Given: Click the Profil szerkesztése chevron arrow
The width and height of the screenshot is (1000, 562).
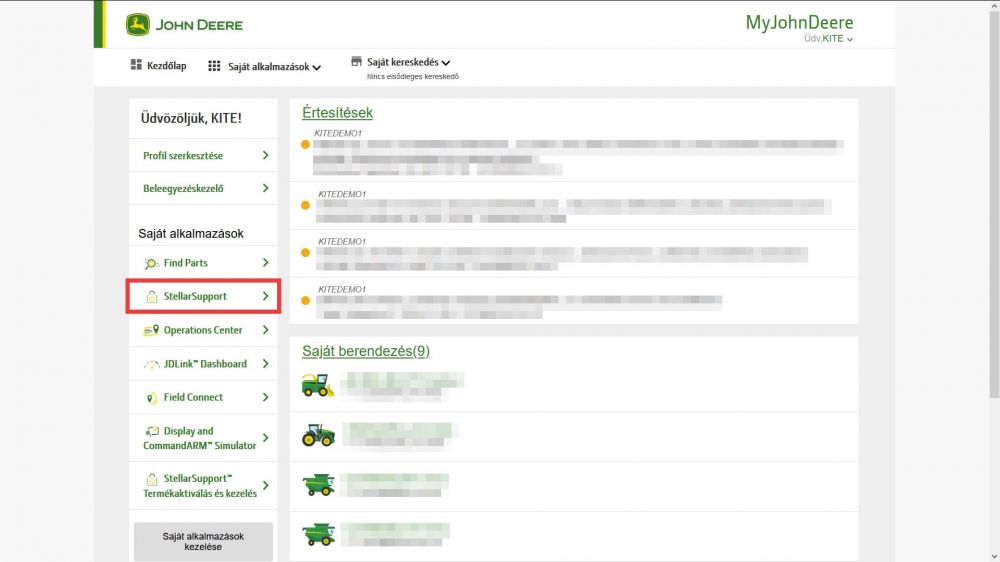Looking at the screenshot, I should tap(265, 155).
